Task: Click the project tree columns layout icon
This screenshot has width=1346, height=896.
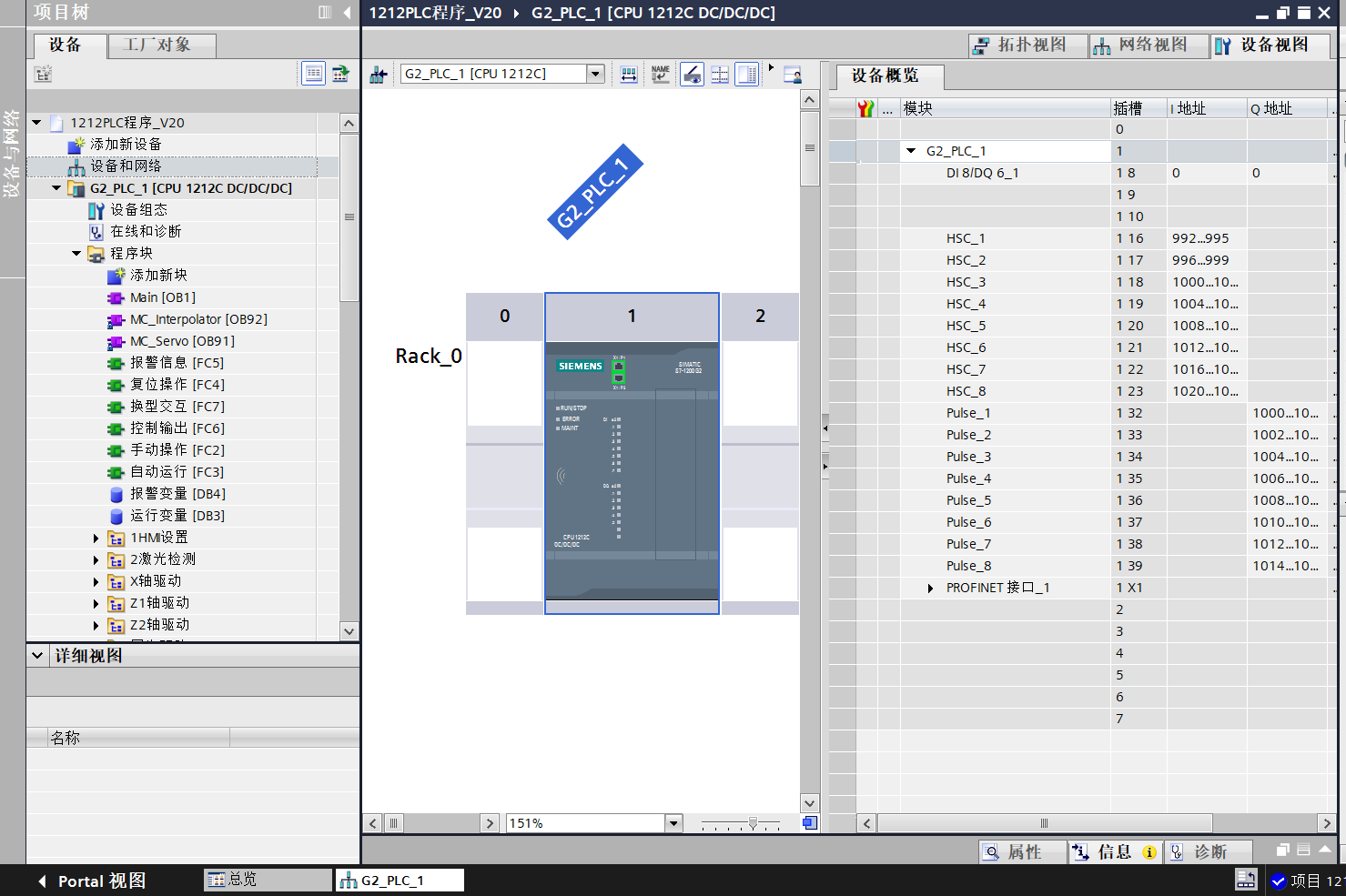Action: coord(325,13)
